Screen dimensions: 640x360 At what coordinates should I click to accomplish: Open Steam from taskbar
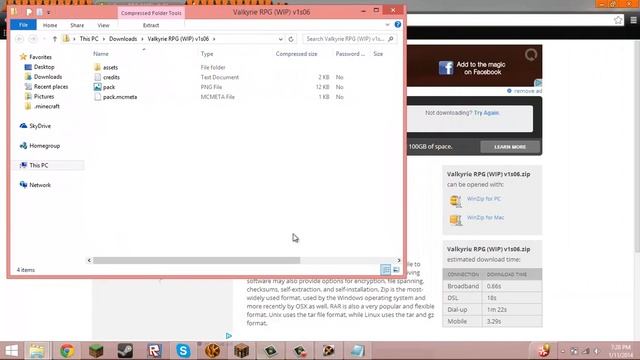[x=125, y=351]
